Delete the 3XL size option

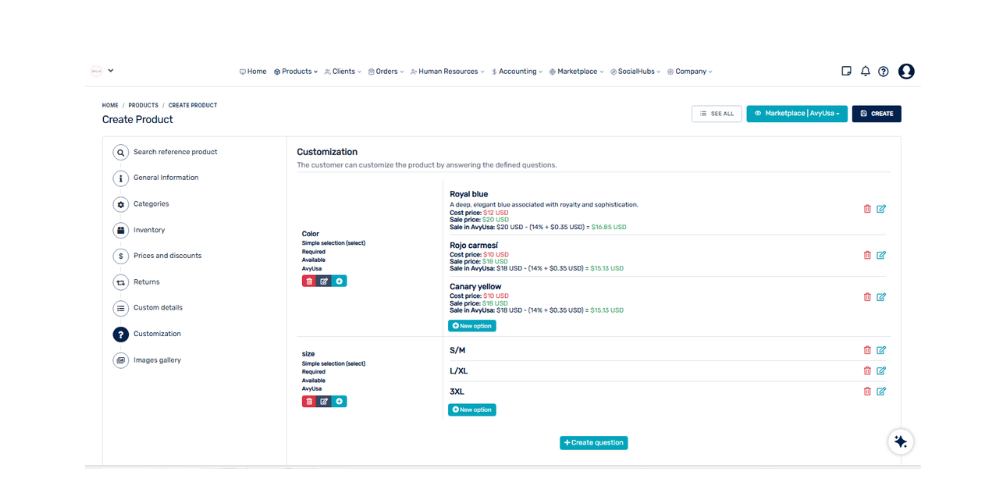(x=867, y=391)
